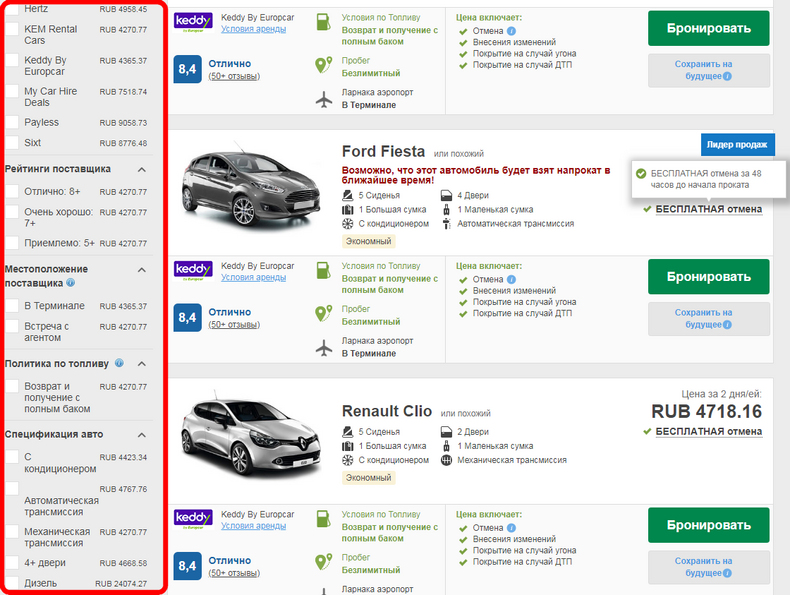Open '(50+ отзывы)' reviews in top offer
The image size is (790, 595).
(234, 76)
